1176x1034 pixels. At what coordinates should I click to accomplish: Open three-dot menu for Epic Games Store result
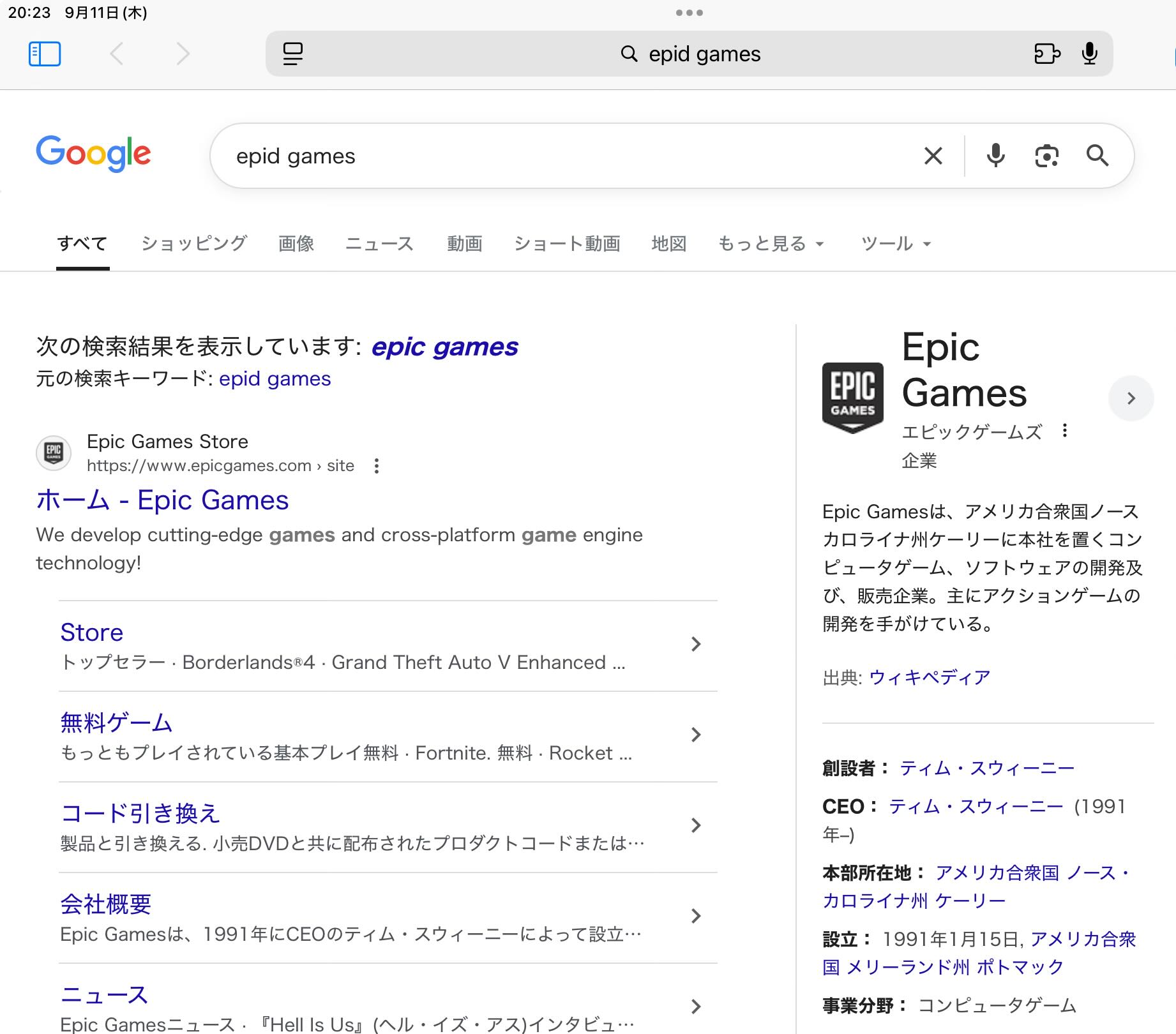tap(377, 466)
